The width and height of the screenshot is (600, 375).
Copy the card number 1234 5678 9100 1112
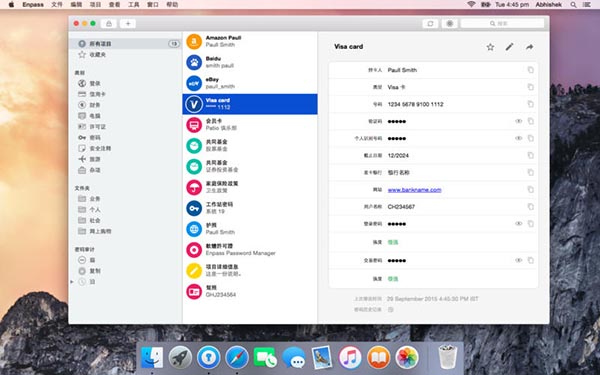(x=530, y=104)
